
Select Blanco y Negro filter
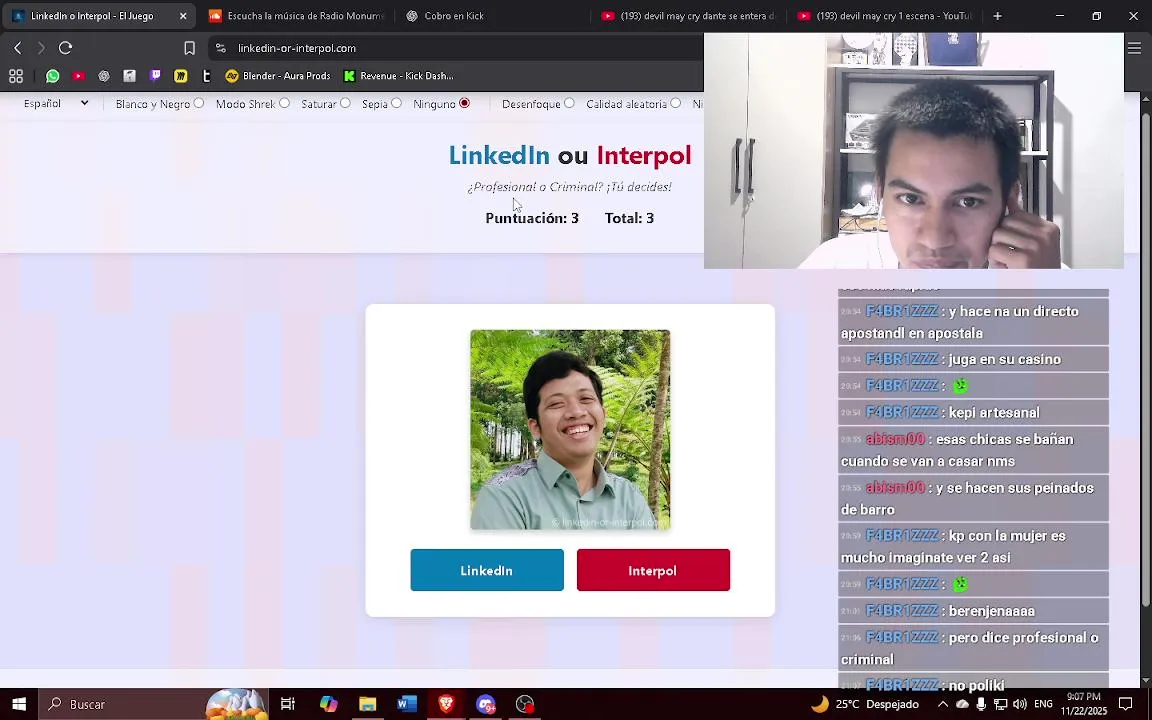click(x=198, y=104)
